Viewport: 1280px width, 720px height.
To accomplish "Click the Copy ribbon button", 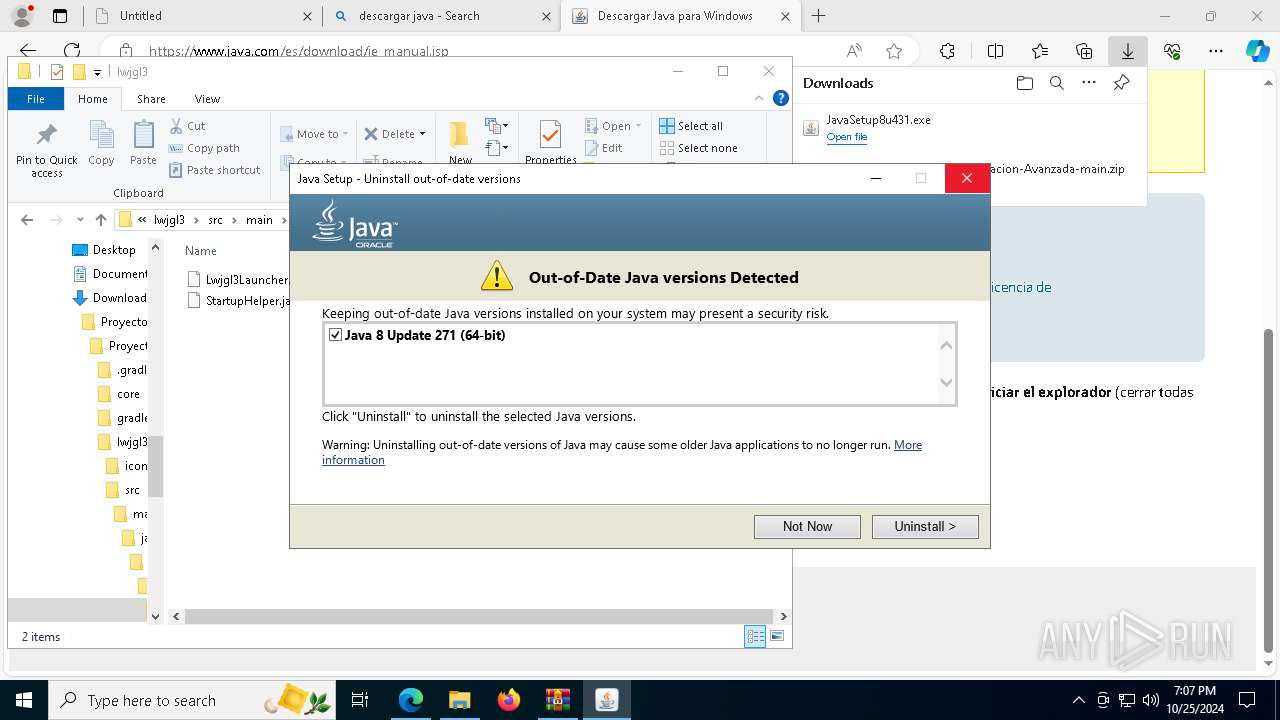I will pos(101,143).
